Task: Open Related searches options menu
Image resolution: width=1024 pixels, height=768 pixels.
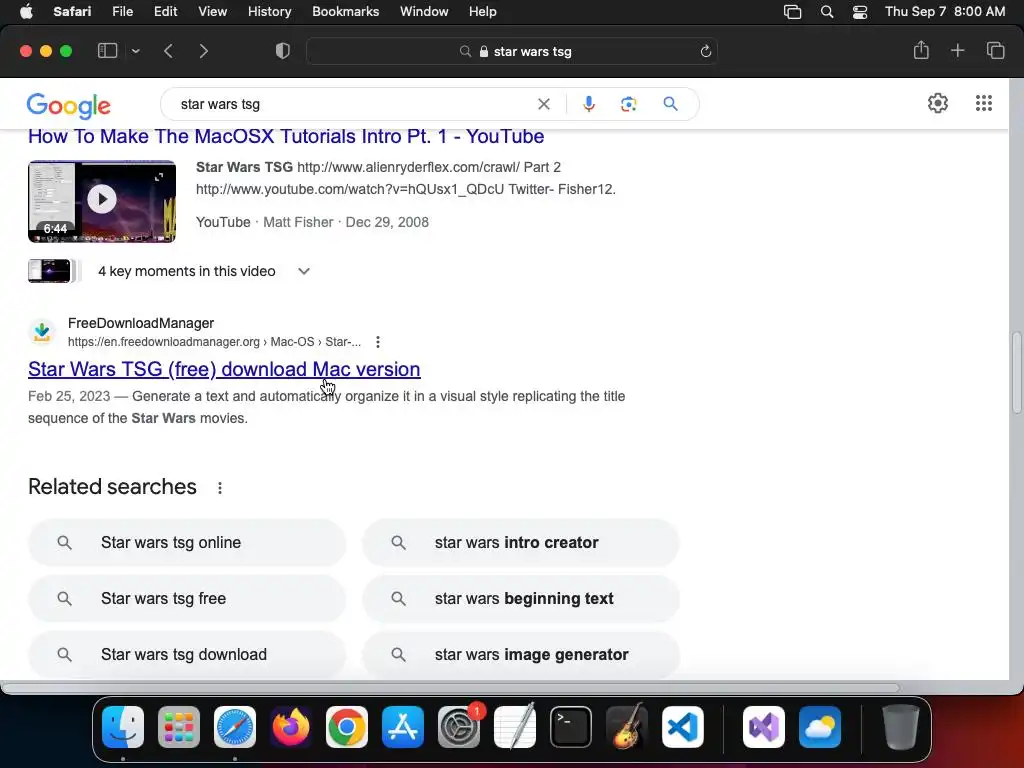Action: click(220, 488)
